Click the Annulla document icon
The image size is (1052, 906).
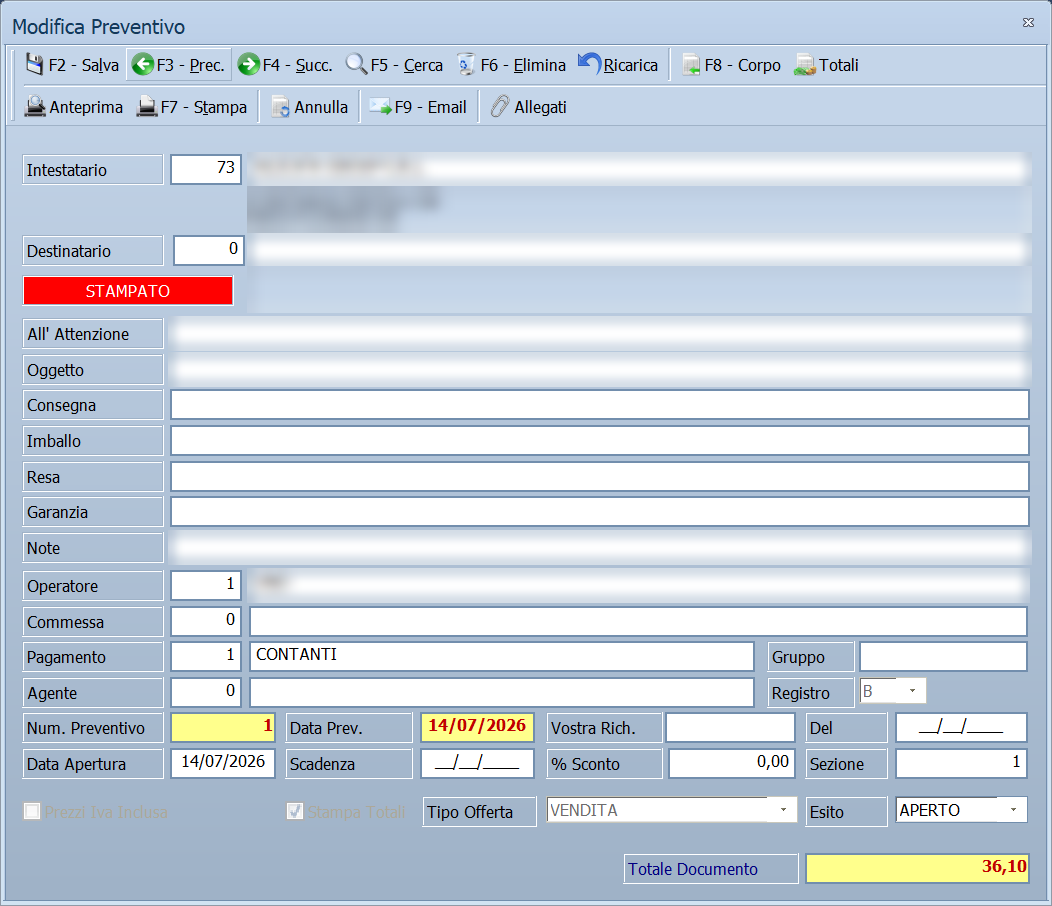point(280,107)
